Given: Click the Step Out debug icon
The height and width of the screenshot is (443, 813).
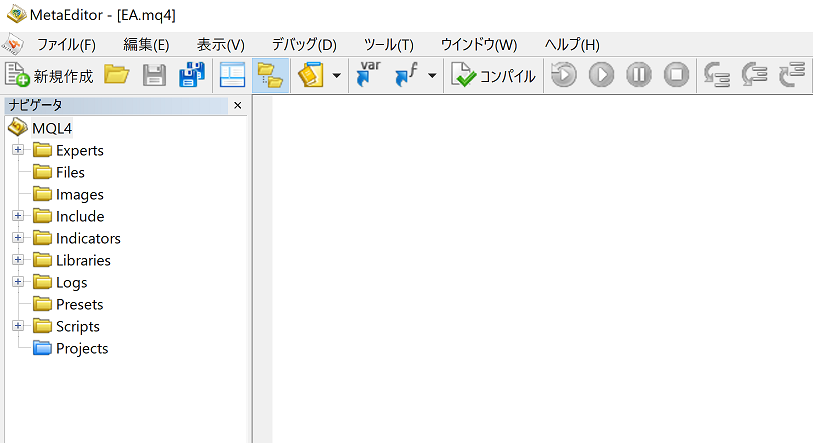Looking at the screenshot, I should coord(792,75).
